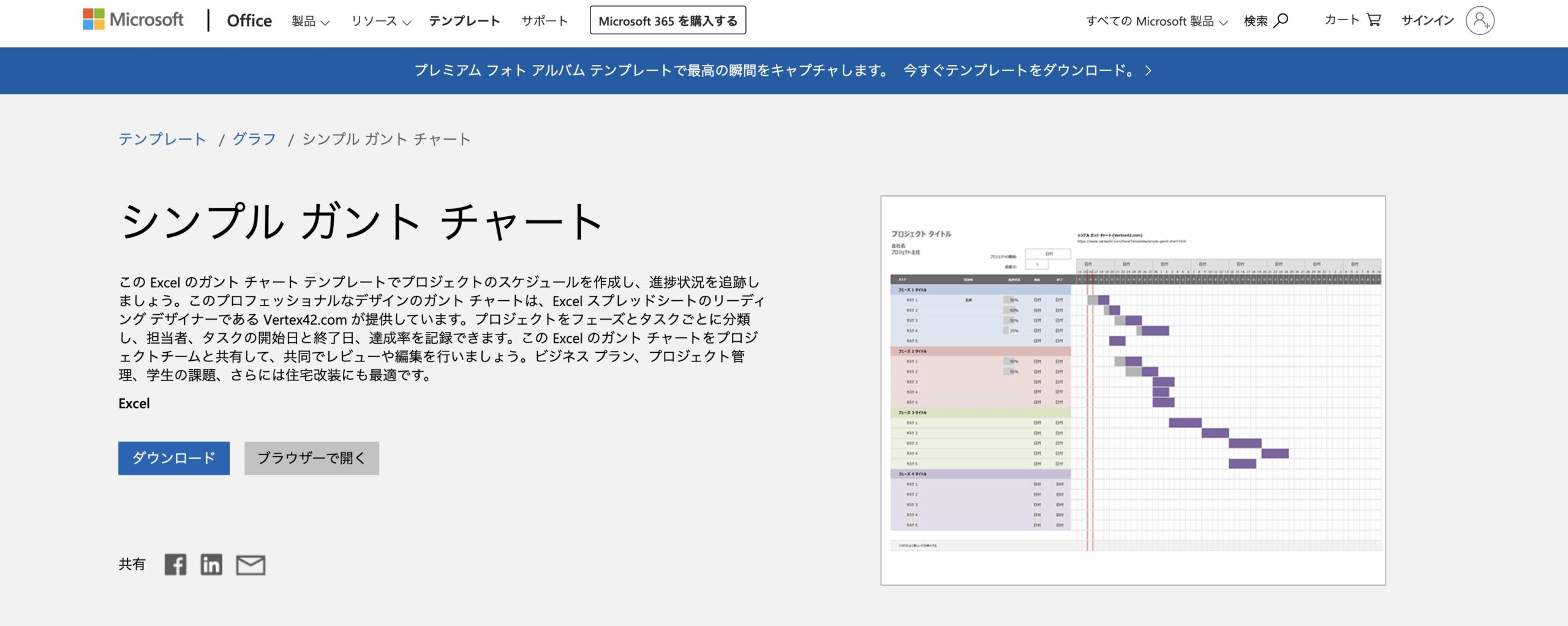Share via email envelope icon
This screenshot has width=1568, height=626.
pyautogui.click(x=251, y=565)
